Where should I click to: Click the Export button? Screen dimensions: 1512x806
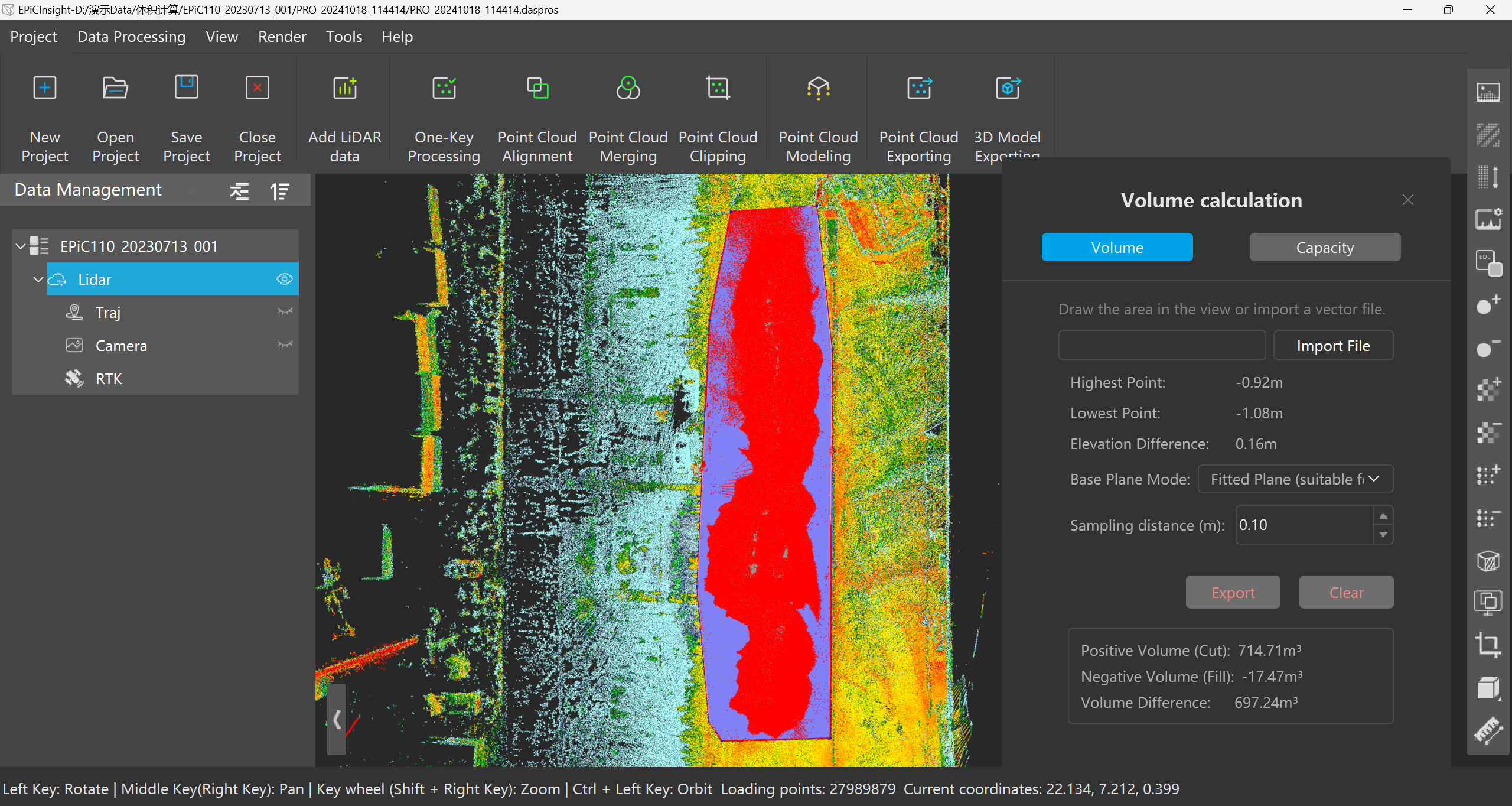[x=1233, y=593]
